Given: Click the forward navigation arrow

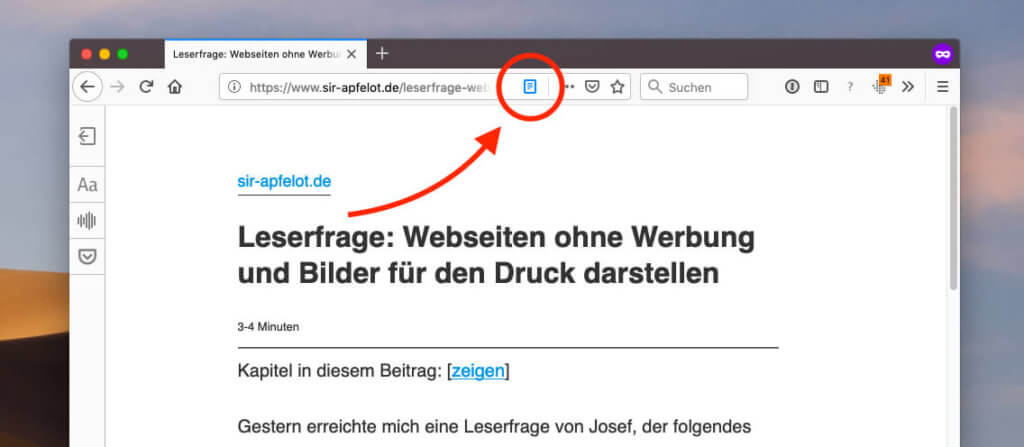Looking at the screenshot, I should pos(118,87).
